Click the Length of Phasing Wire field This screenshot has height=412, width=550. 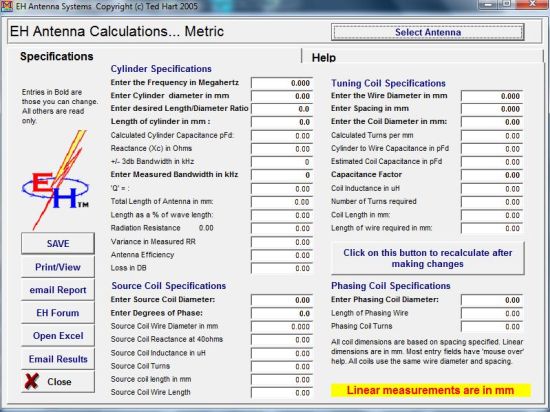point(492,313)
